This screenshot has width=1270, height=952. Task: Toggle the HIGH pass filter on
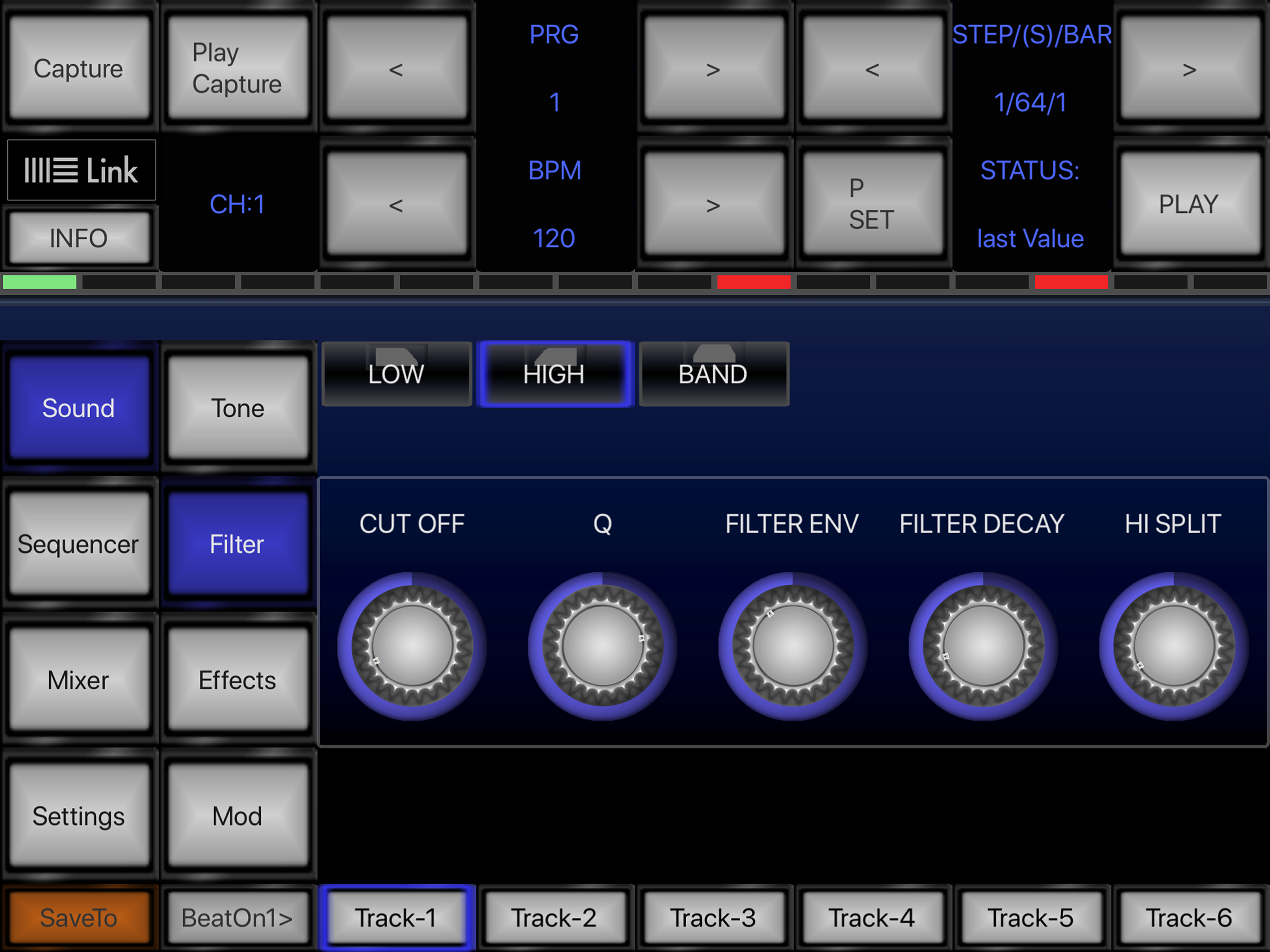tap(554, 374)
